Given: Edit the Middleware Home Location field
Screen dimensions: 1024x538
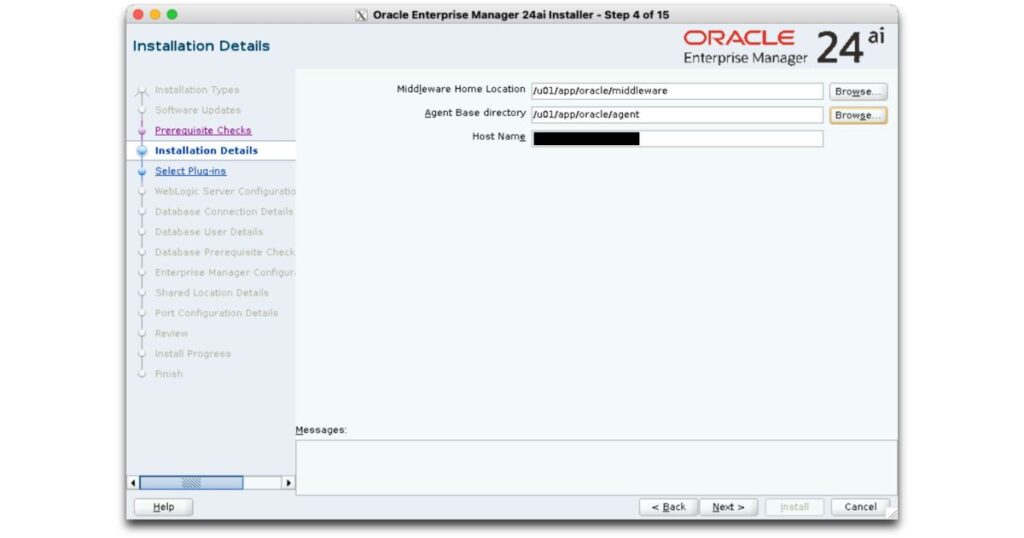Looking at the screenshot, I should coord(677,91).
